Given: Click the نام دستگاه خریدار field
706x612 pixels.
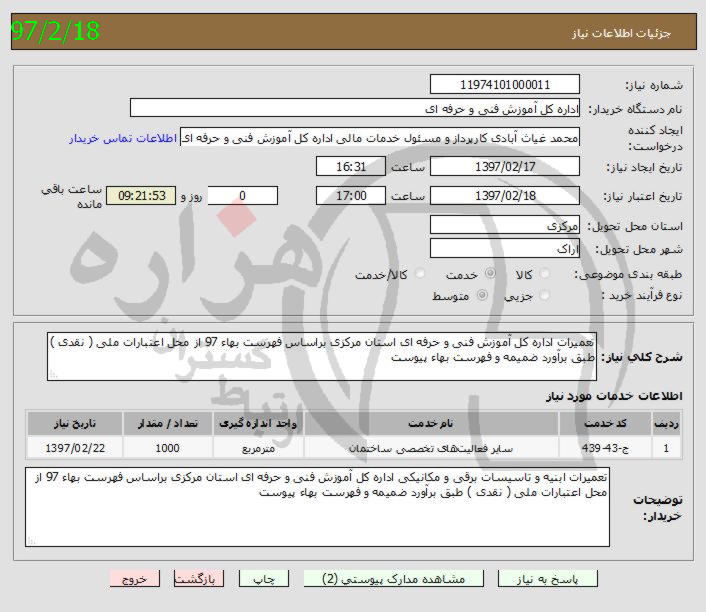Looking at the screenshot, I should [x=355, y=109].
